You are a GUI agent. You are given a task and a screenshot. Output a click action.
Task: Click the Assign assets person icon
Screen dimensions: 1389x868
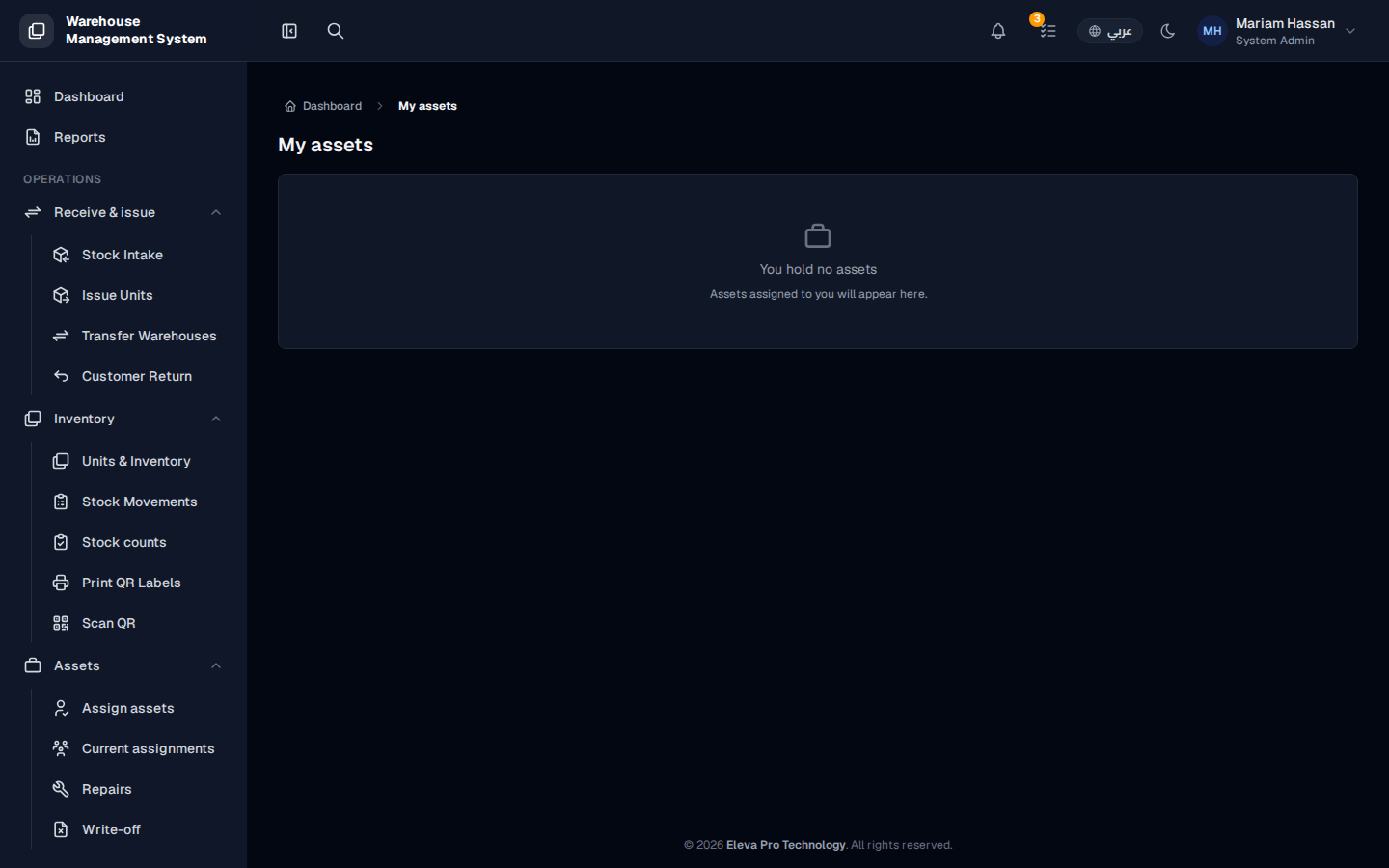click(61, 708)
